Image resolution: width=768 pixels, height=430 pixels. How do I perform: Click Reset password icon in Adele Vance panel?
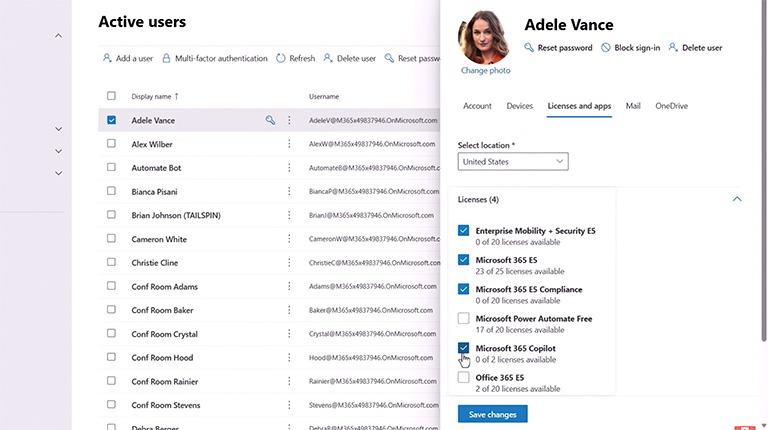pos(529,48)
